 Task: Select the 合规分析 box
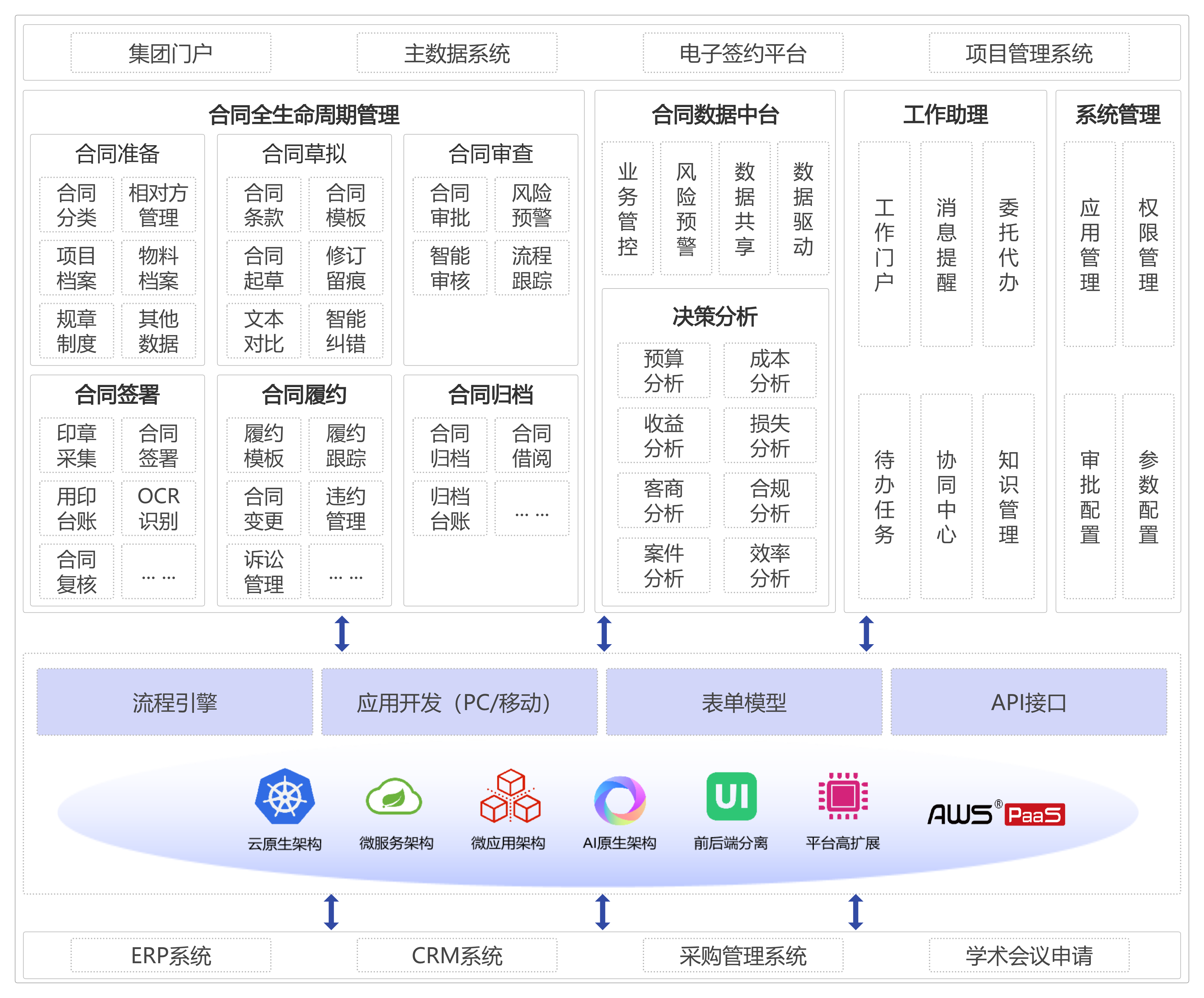tap(770, 501)
